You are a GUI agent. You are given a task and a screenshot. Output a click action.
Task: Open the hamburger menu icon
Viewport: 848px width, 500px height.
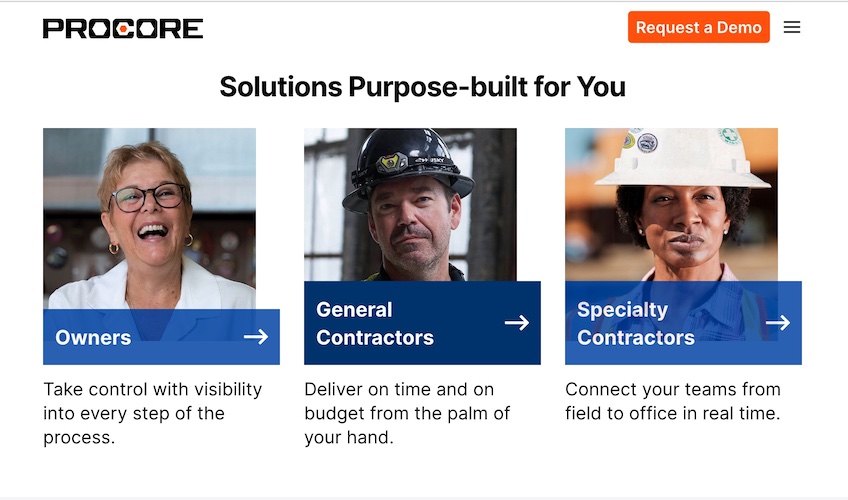coord(791,27)
